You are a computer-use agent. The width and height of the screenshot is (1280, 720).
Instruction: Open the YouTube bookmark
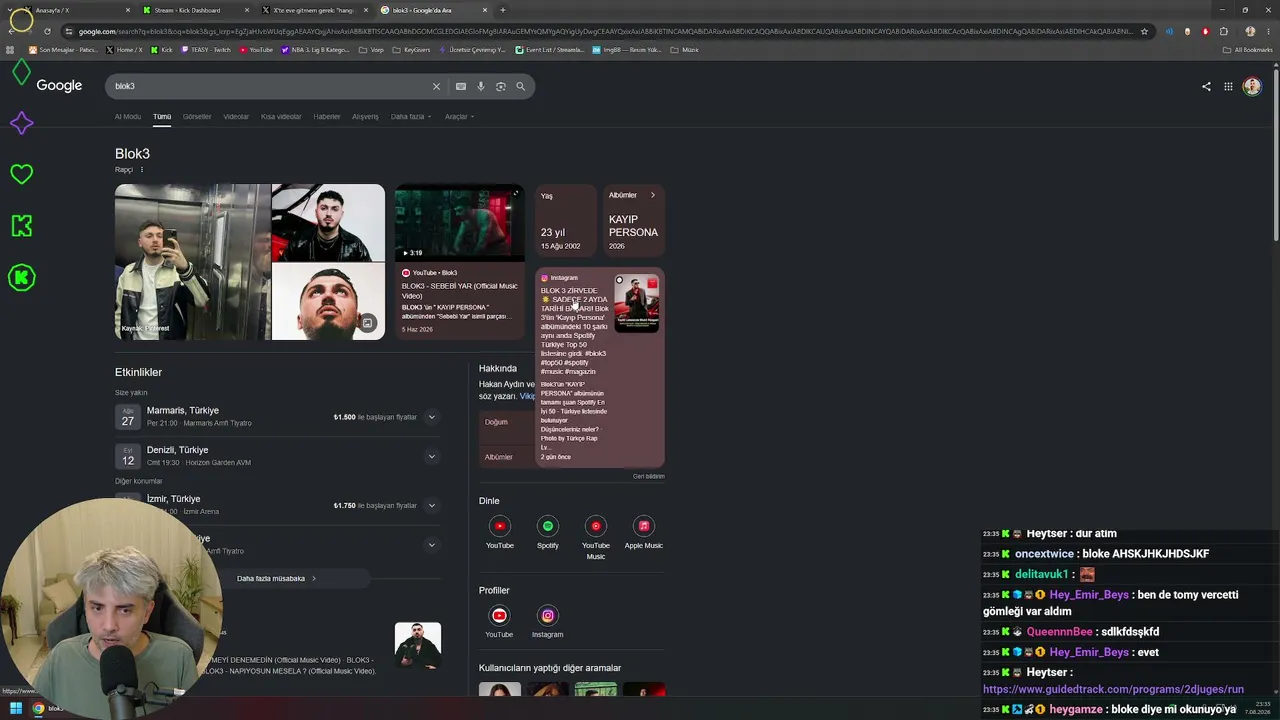(x=255, y=49)
